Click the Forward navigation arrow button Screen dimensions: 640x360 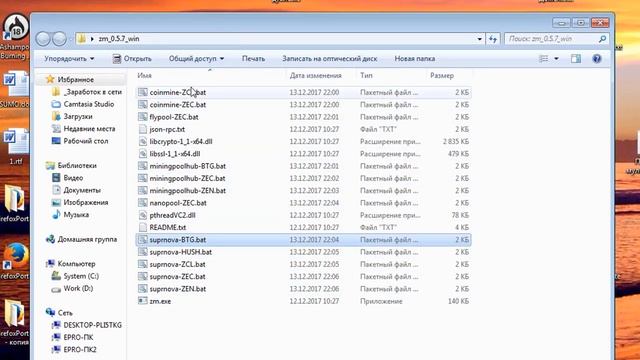coord(60,39)
